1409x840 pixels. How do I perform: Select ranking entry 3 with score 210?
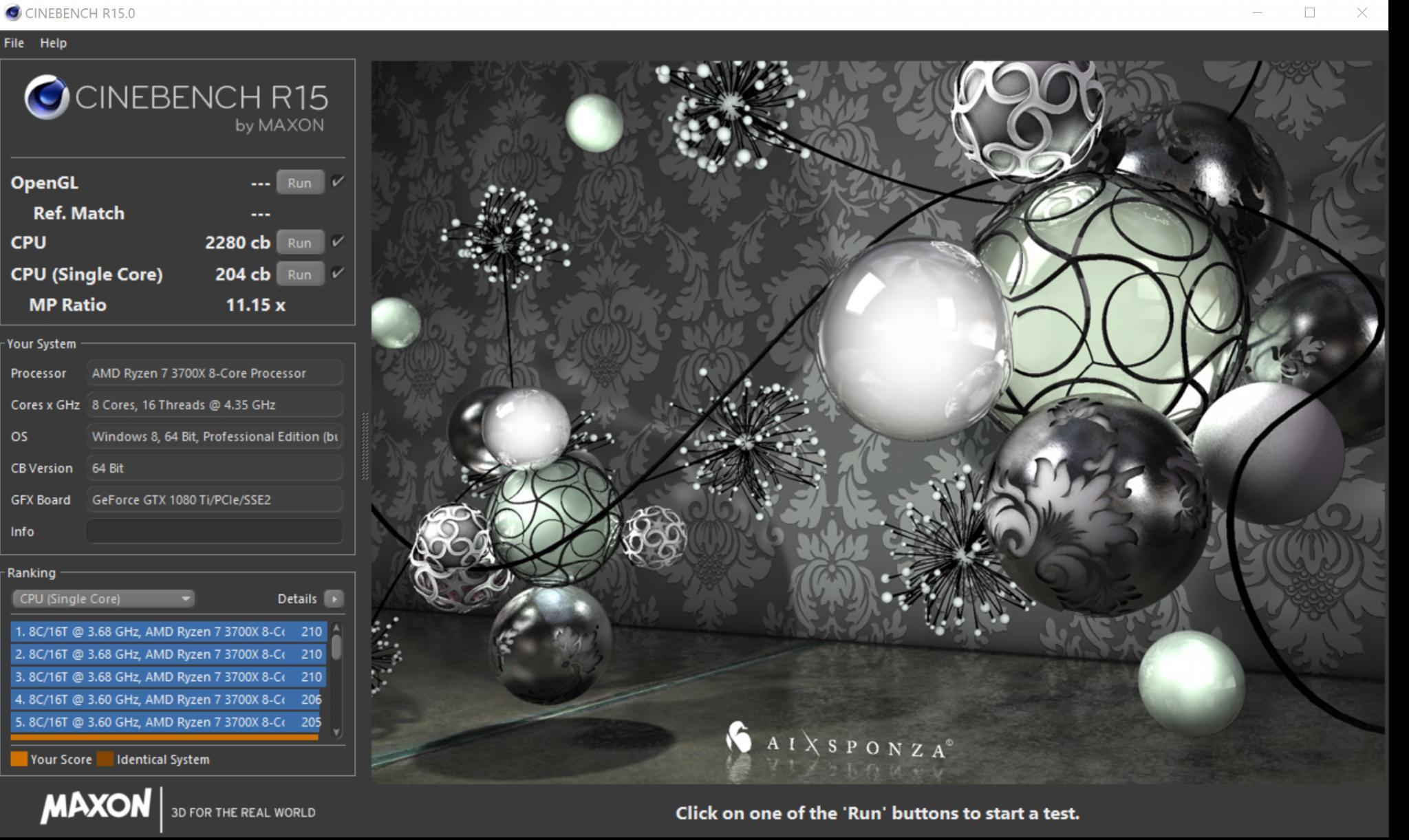pyautogui.click(x=168, y=677)
